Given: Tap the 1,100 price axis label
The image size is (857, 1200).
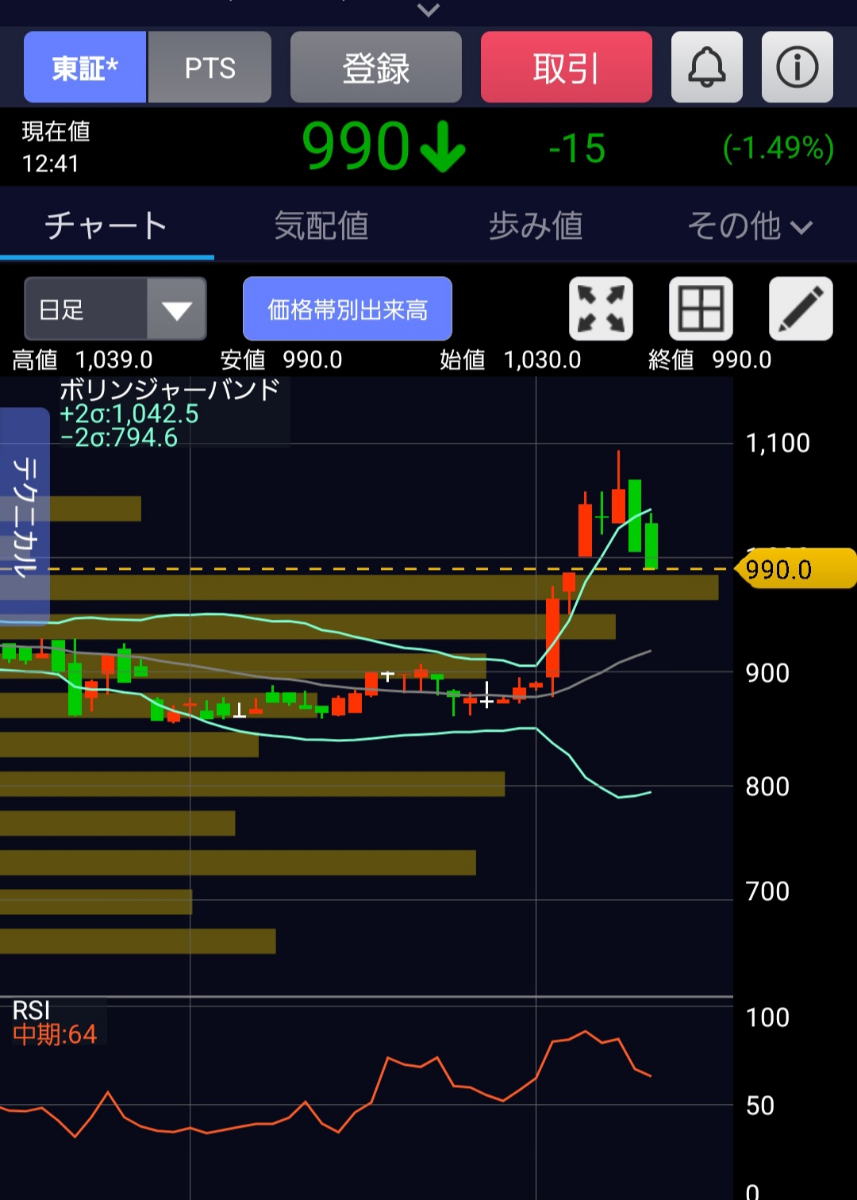Looking at the screenshot, I should (x=778, y=443).
